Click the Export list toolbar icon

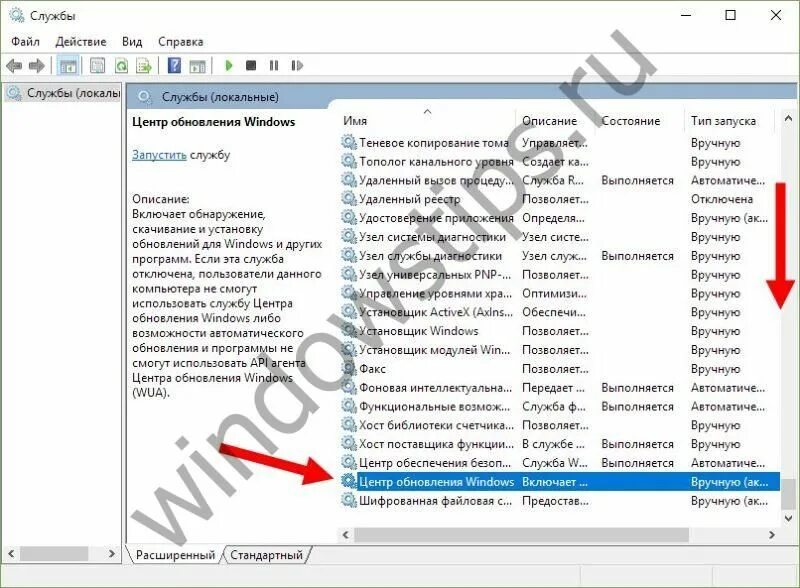144,66
